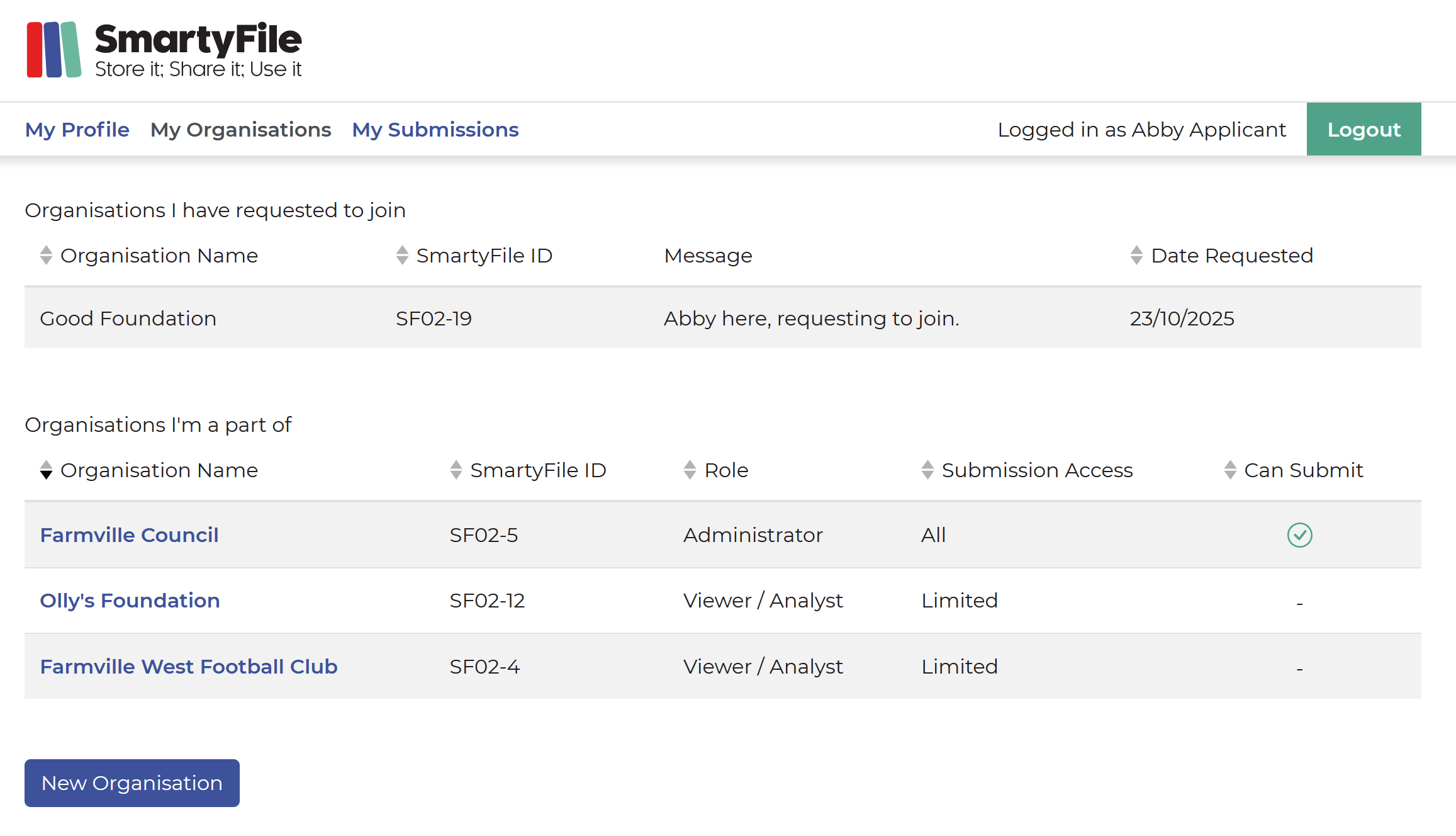The height and width of the screenshot is (836, 1456).
Task: Click the SmartyFile book logo icon
Action: pos(53,50)
